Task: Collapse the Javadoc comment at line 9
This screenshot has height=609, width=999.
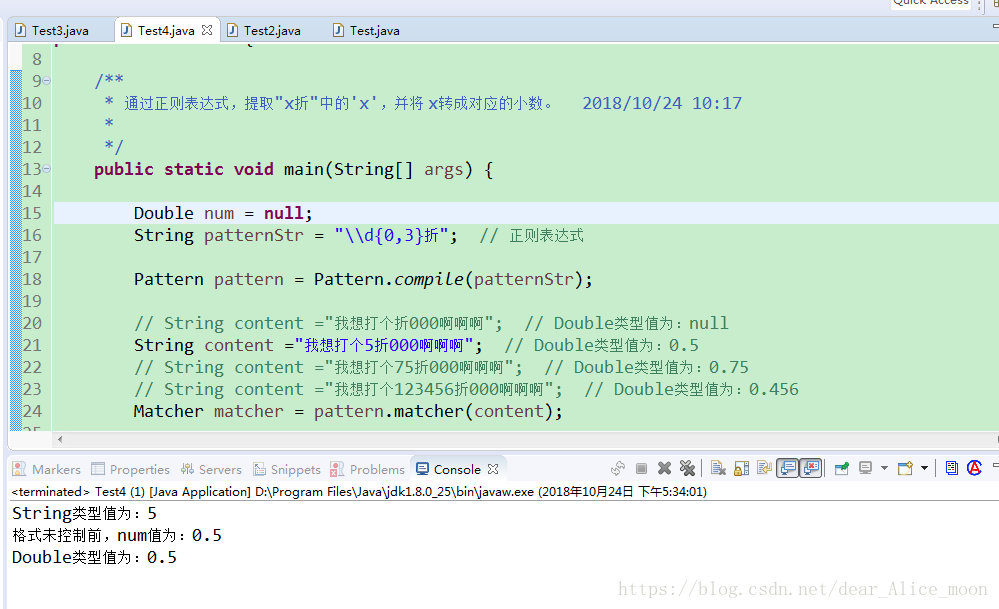Action: coord(47,81)
